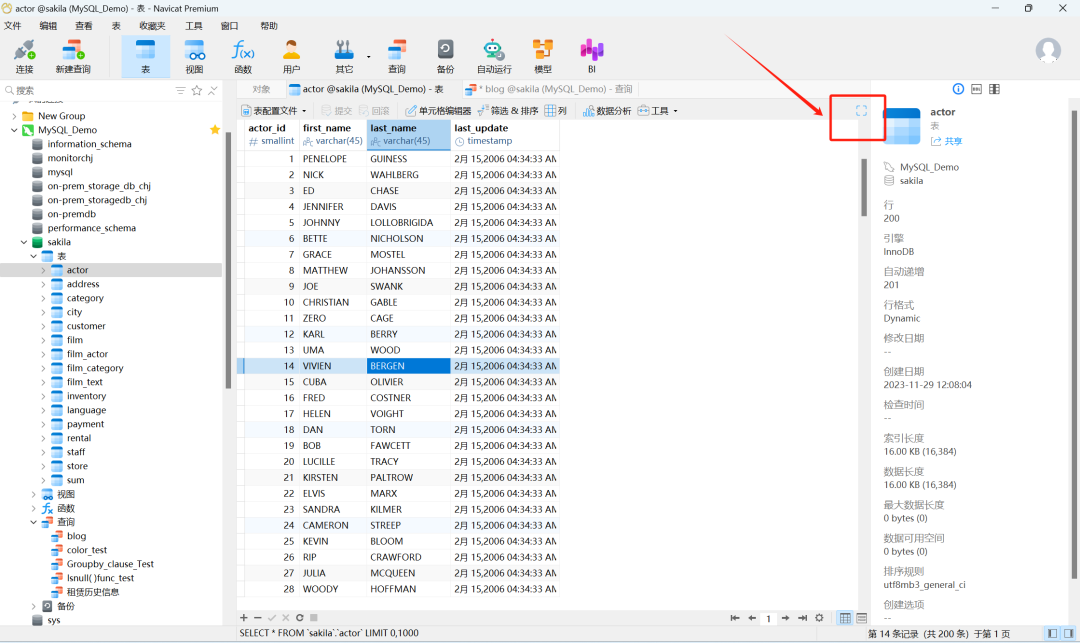Screen dimensions: 1080x643
Task: Click the add record plus icon
Action: pyautogui.click(x=243, y=618)
